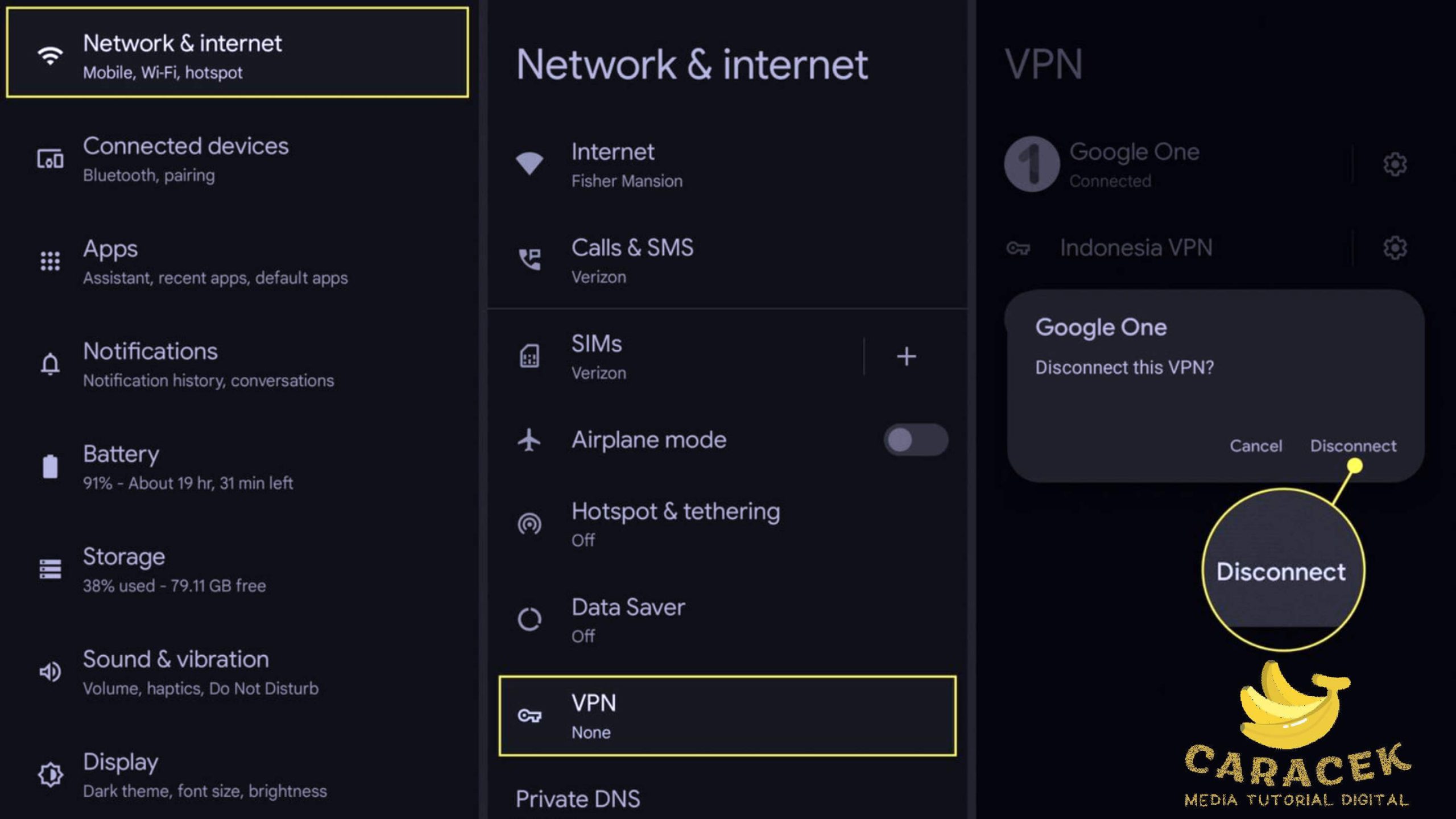Select Internet Fisher Mansion entry
1456x819 pixels.
(x=626, y=164)
